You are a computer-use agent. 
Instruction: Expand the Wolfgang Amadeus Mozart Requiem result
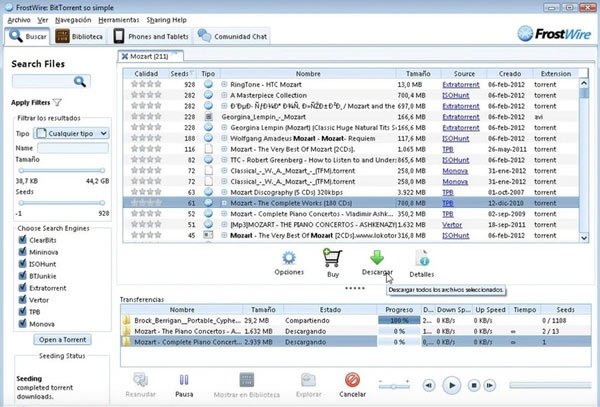click(224, 138)
